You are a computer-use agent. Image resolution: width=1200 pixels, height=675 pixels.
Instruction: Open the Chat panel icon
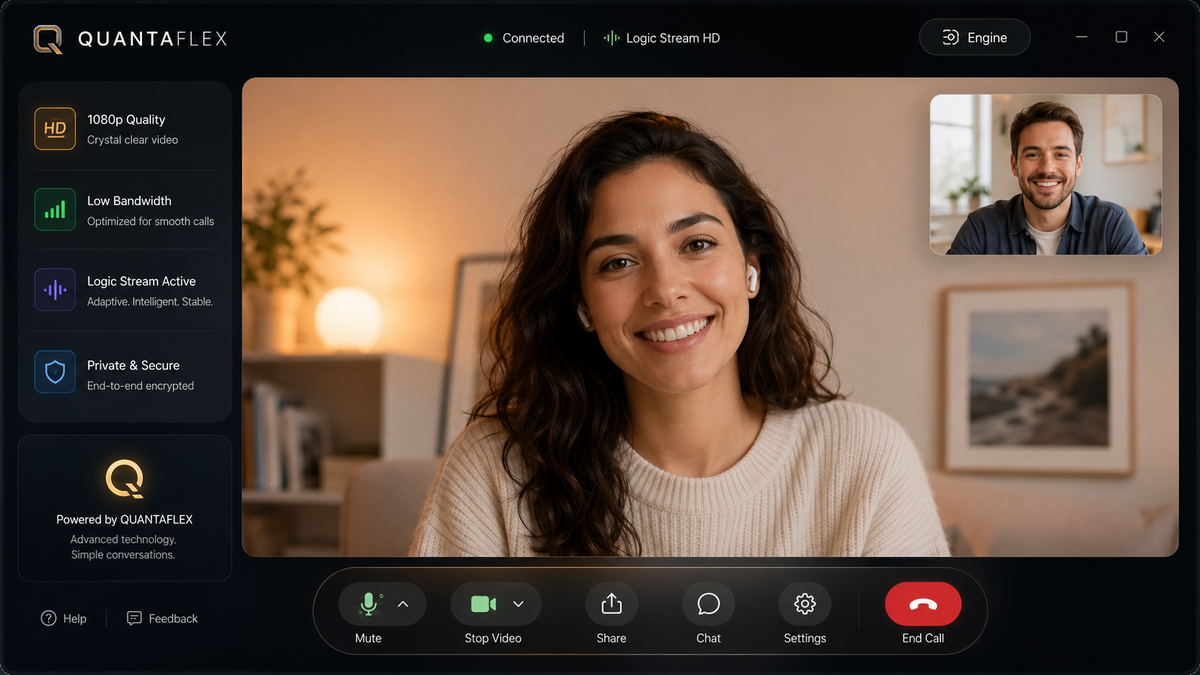coord(708,604)
